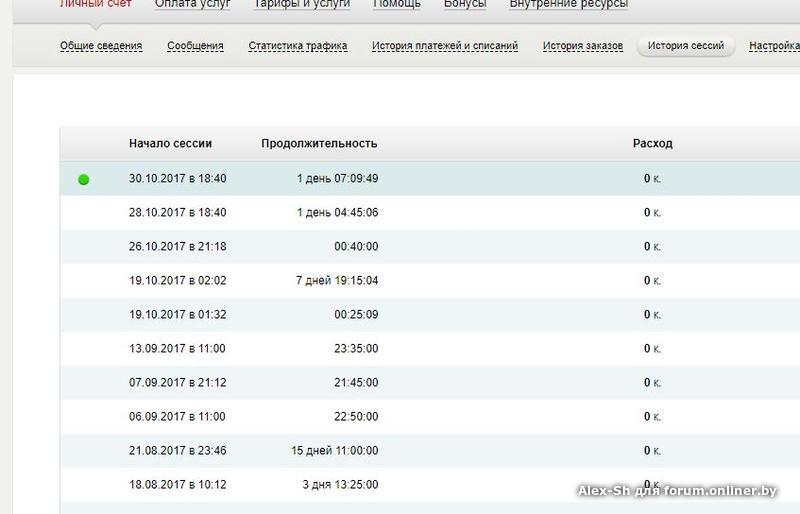Click duration 00:25:09
The image size is (800, 514).
[357, 314]
